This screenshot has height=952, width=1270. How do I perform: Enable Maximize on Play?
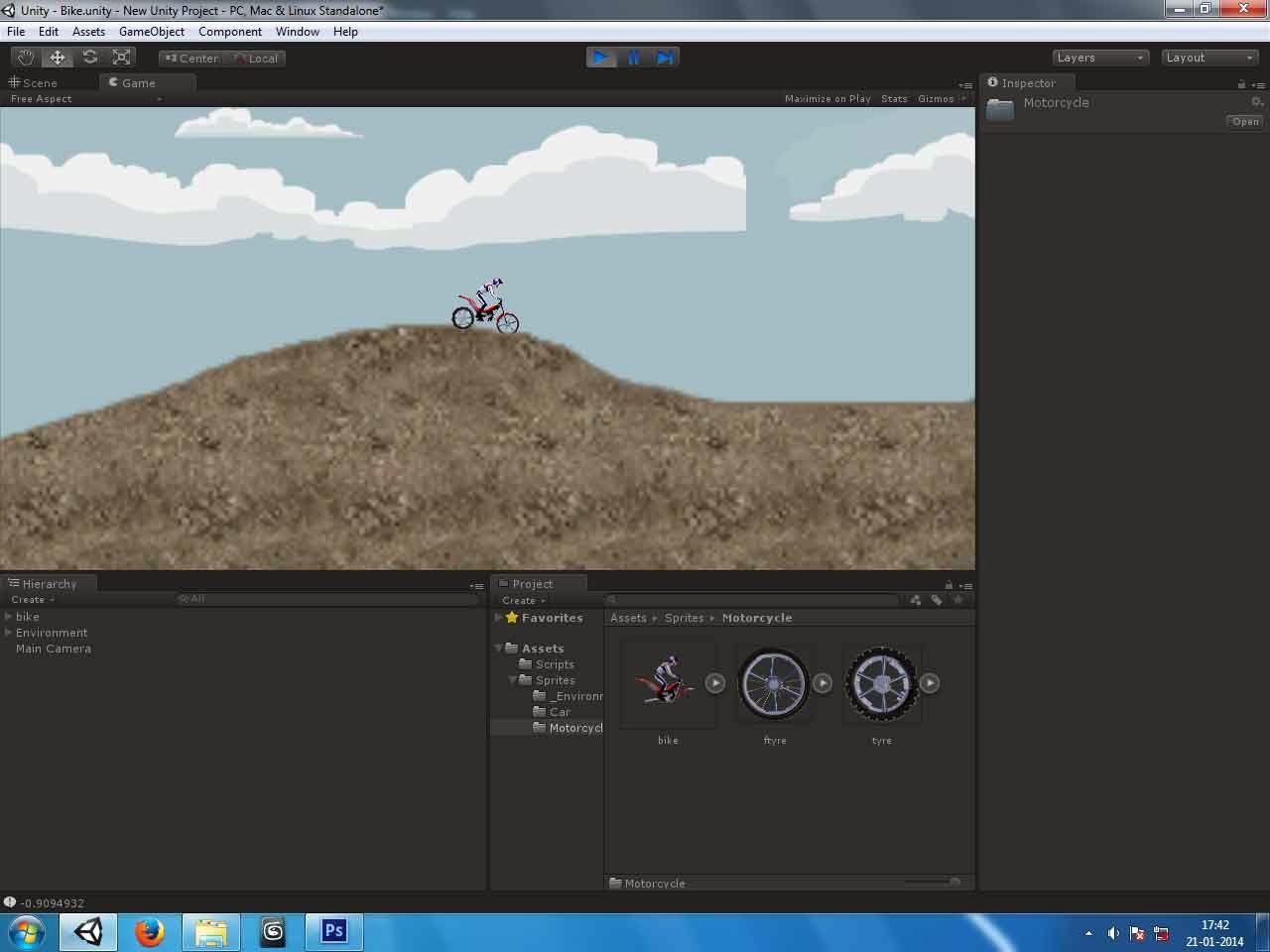click(827, 98)
